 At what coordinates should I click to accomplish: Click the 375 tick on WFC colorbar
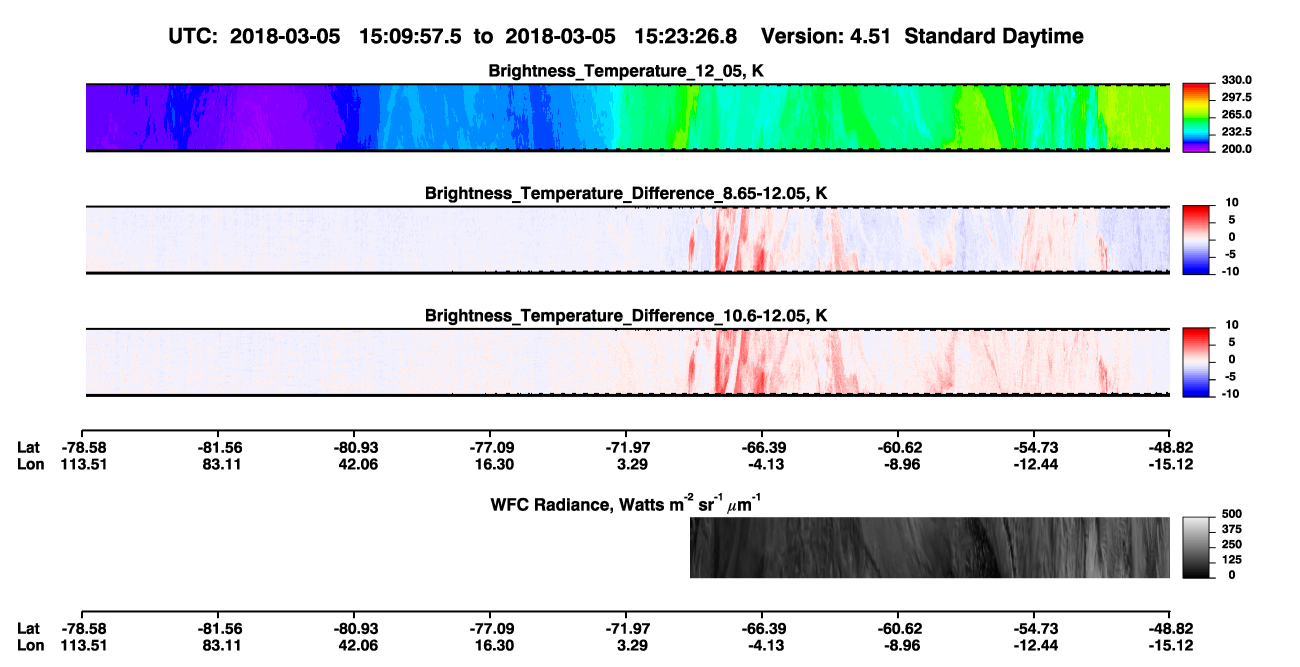click(1233, 529)
